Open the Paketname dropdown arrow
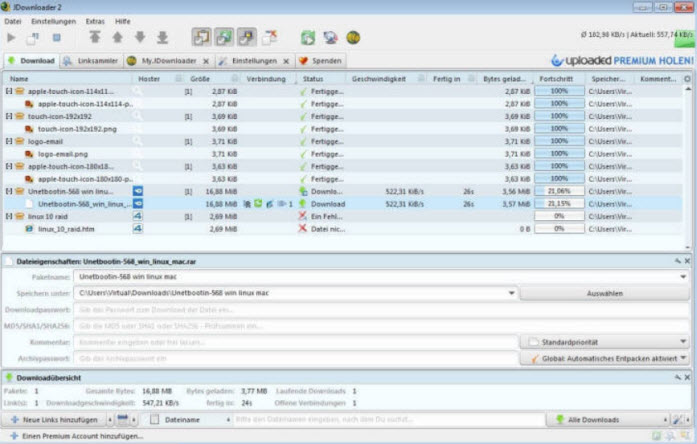 (x=683, y=276)
